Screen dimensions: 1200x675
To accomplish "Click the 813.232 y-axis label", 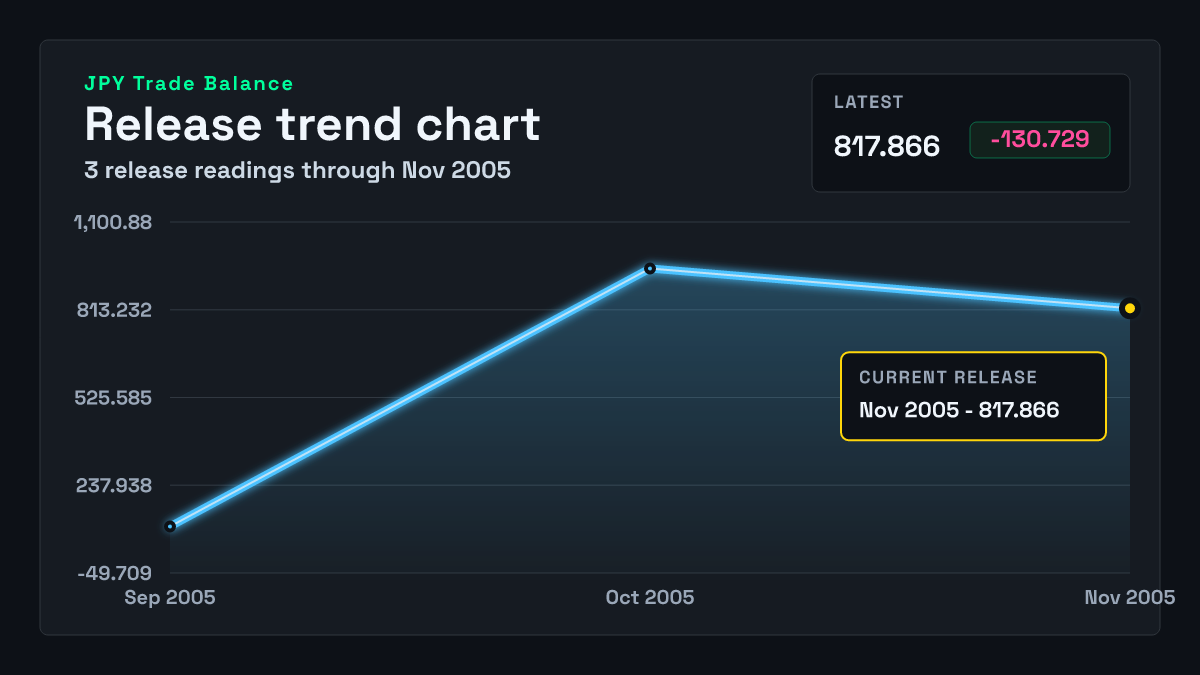I will (114, 310).
